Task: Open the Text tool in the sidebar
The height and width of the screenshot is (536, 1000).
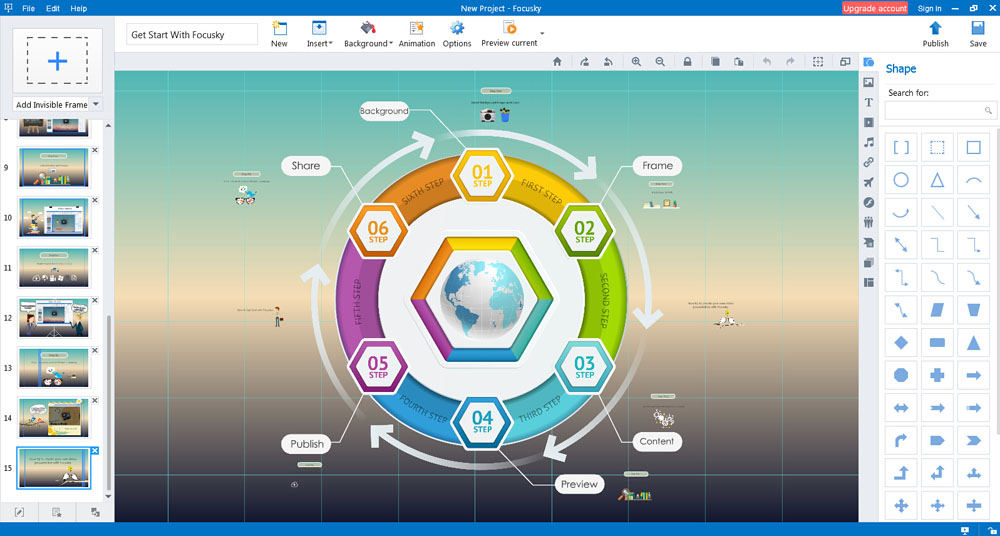Action: point(869,102)
